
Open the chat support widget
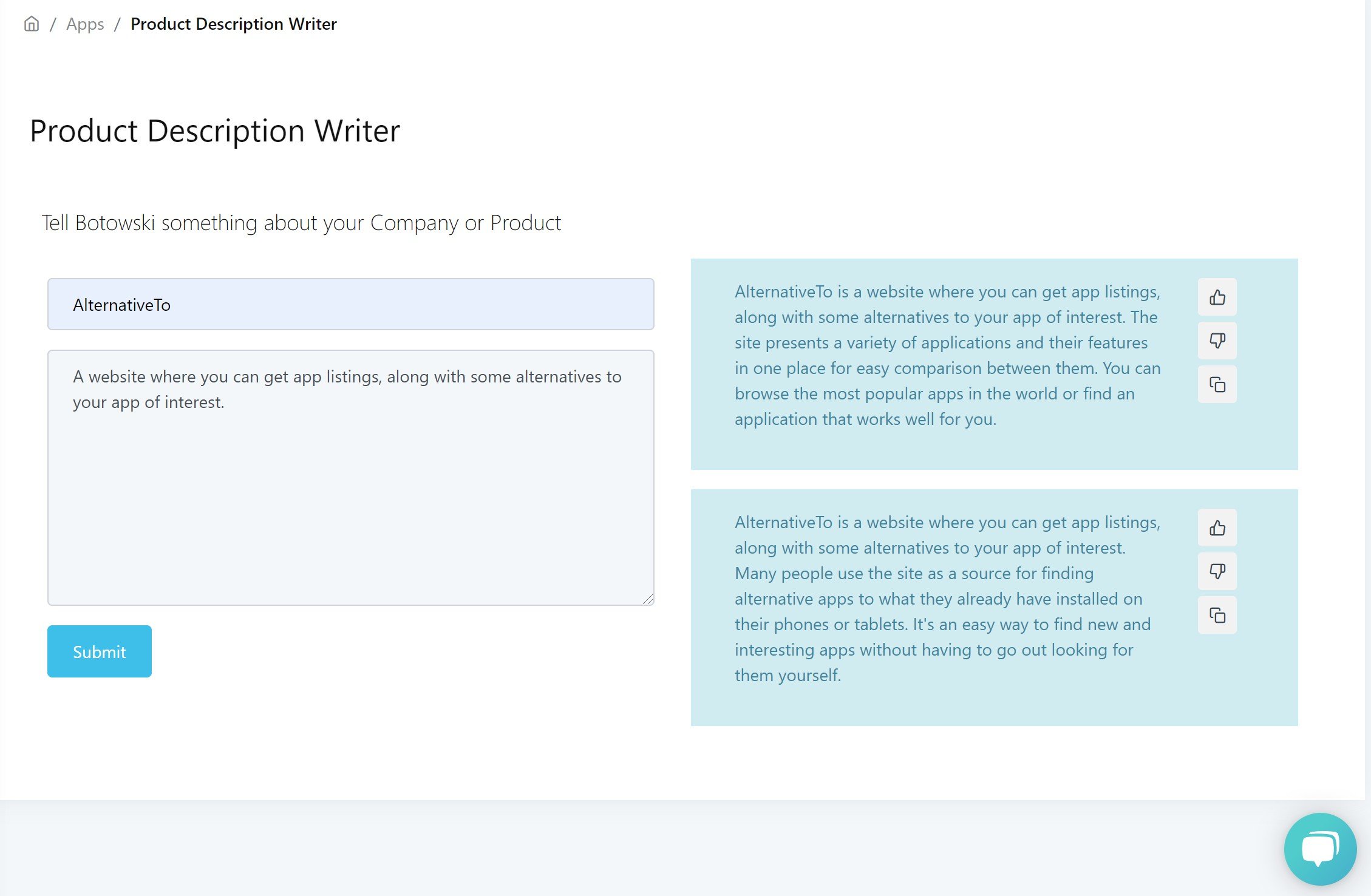tap(1320, 849)
